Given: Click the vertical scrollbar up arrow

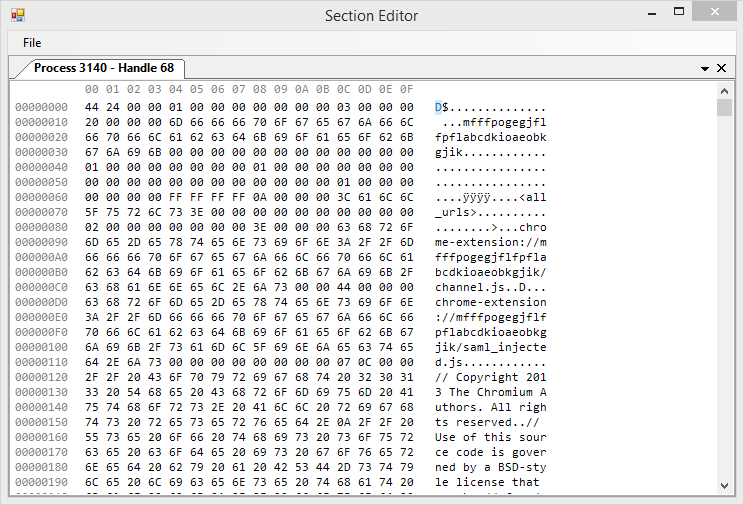Looking at the screenshot, I should click(x=725, y=90).
